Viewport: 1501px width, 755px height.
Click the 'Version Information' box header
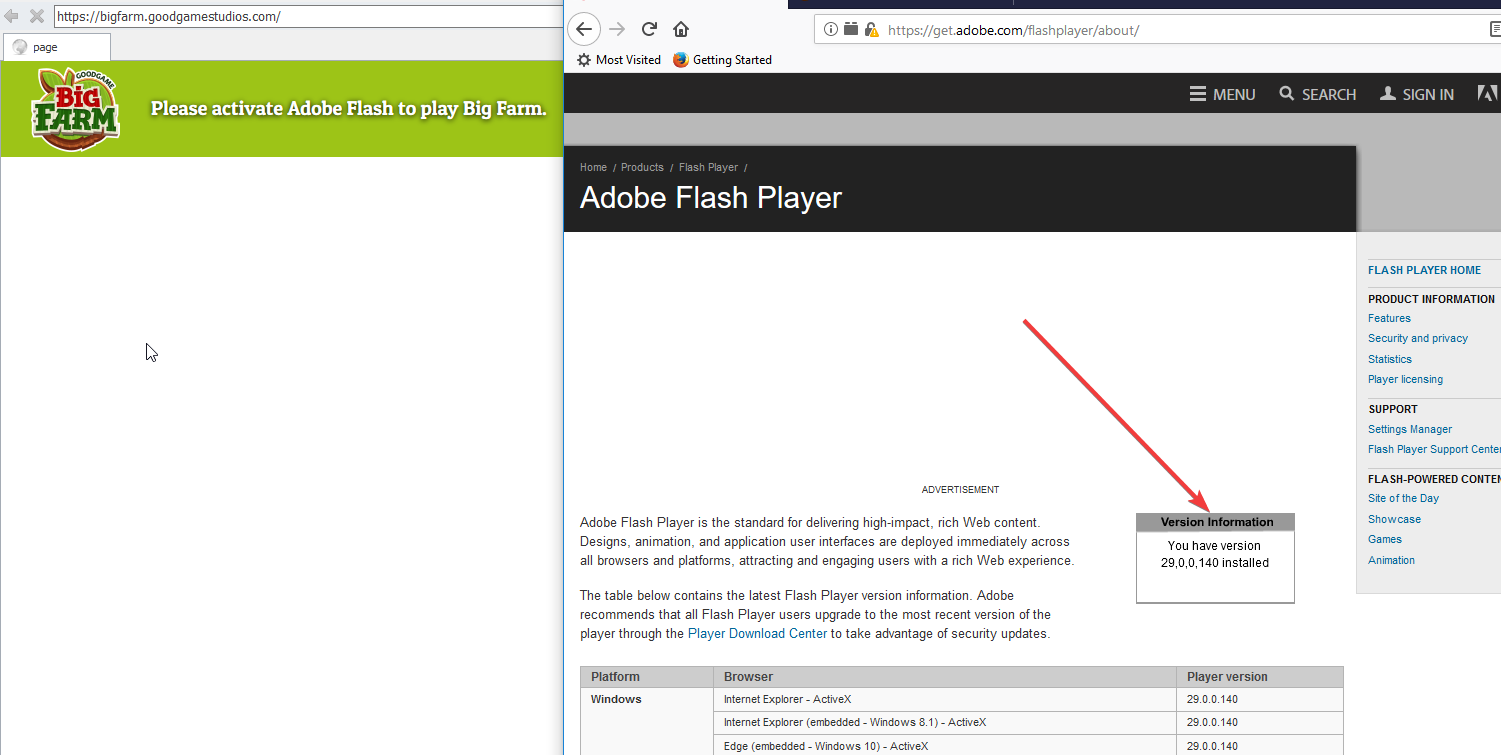[1216, 522]
